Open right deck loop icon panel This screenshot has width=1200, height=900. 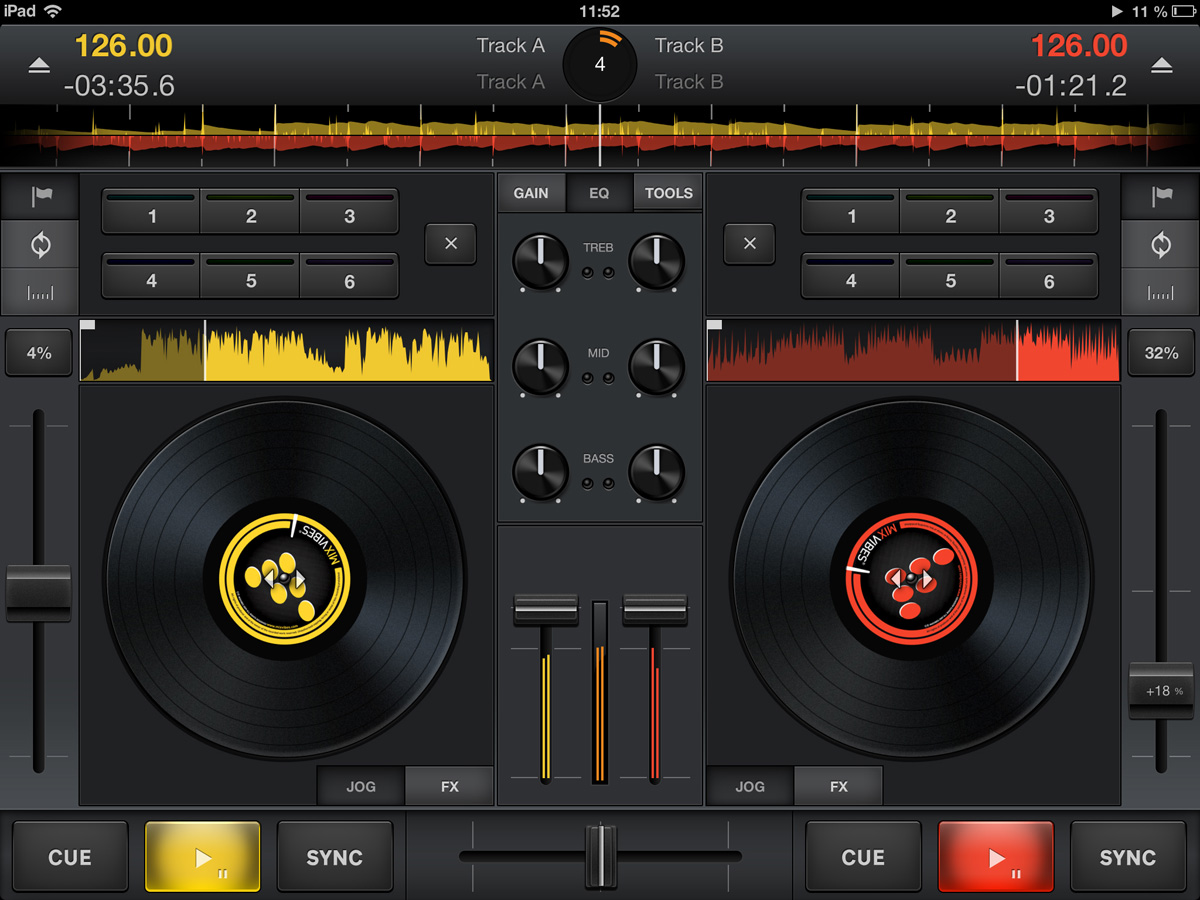[x=1161, y=244]
